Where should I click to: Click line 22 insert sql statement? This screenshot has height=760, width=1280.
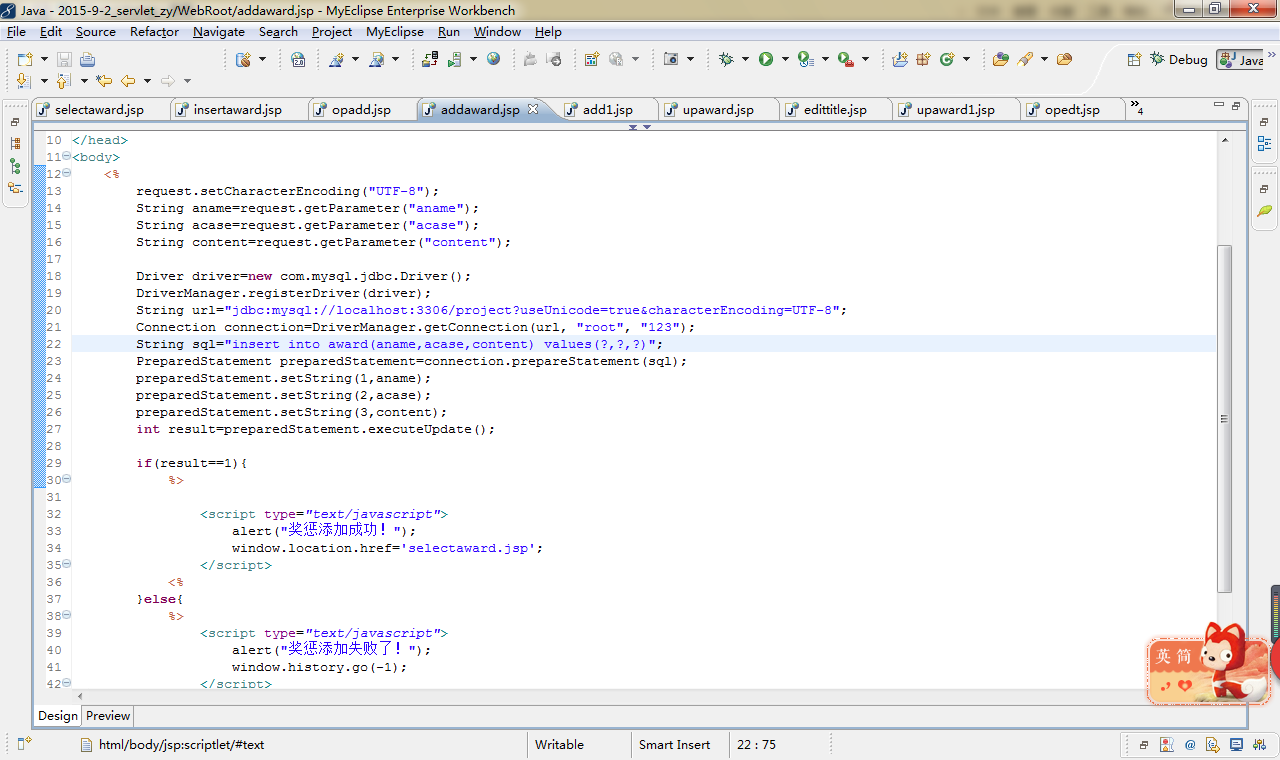coord(400,344)
